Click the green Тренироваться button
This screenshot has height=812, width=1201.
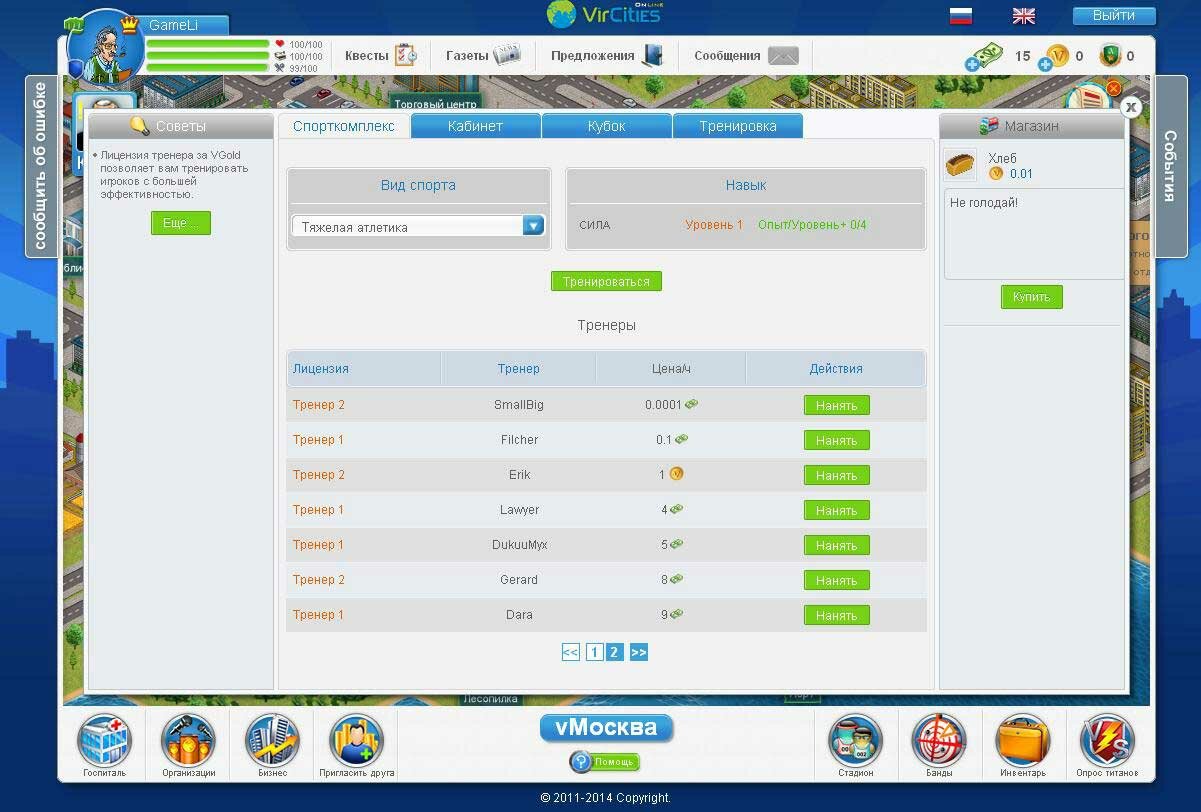click(606, 282)
